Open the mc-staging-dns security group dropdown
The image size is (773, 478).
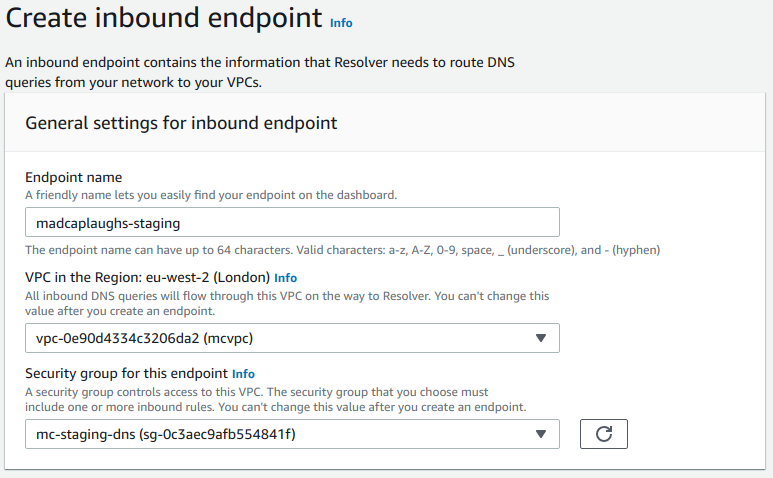point(292,434)
